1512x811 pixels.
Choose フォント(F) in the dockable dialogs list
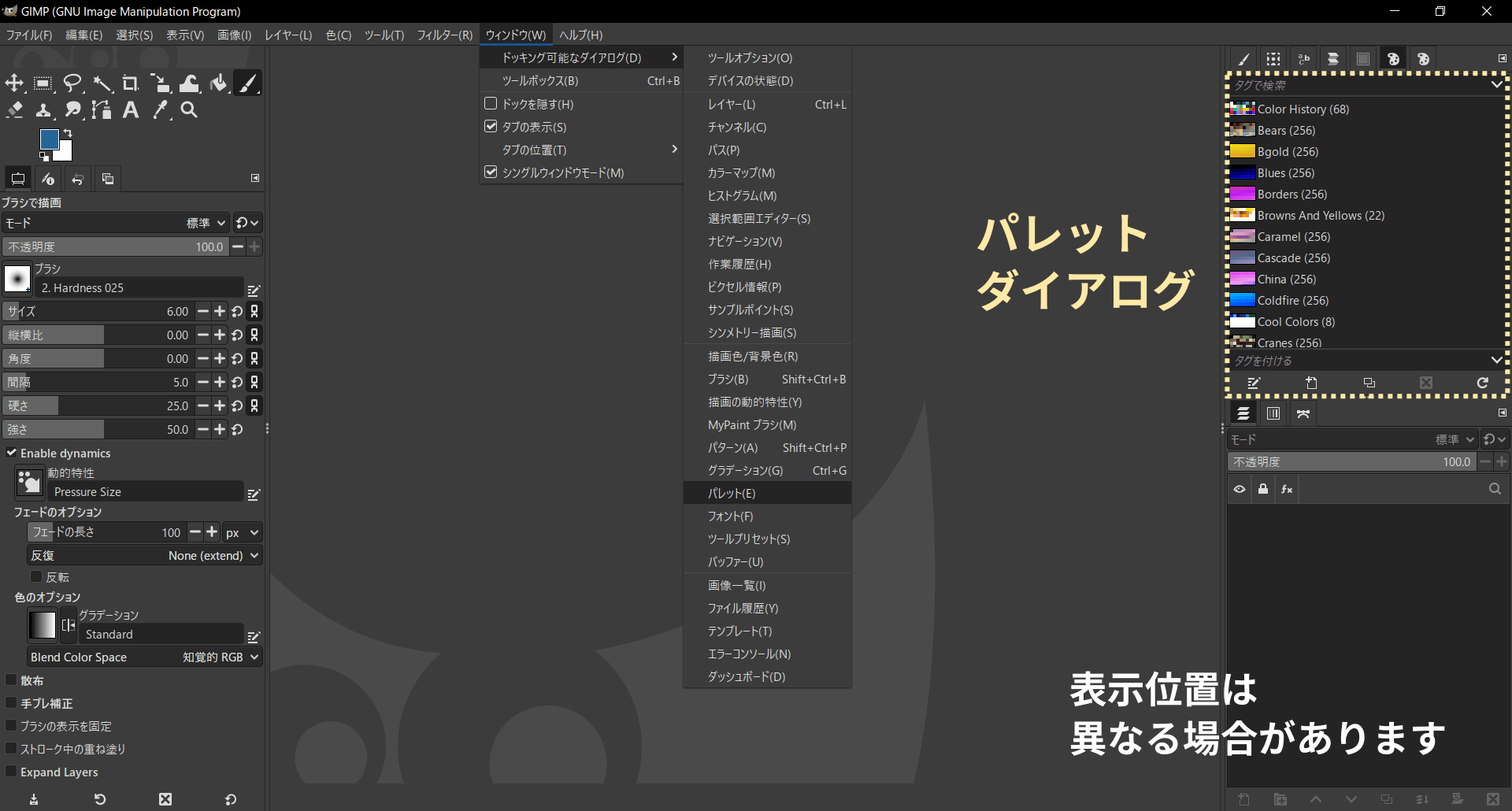(x=768, y=516)
